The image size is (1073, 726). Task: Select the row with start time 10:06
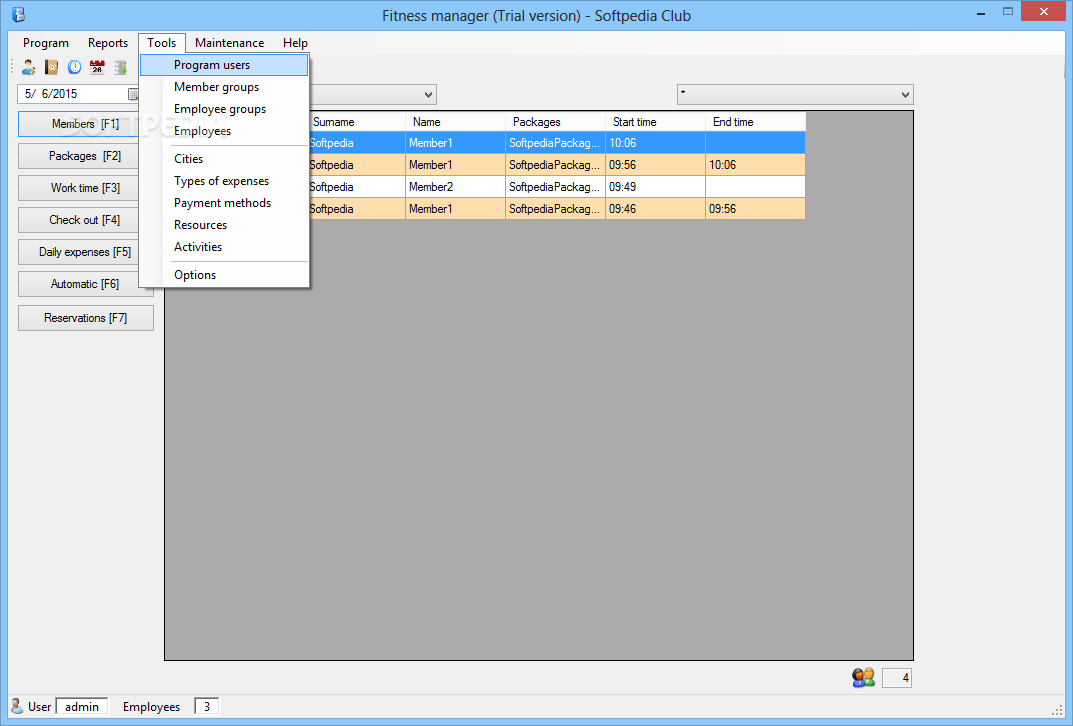[x=557, y=143]
